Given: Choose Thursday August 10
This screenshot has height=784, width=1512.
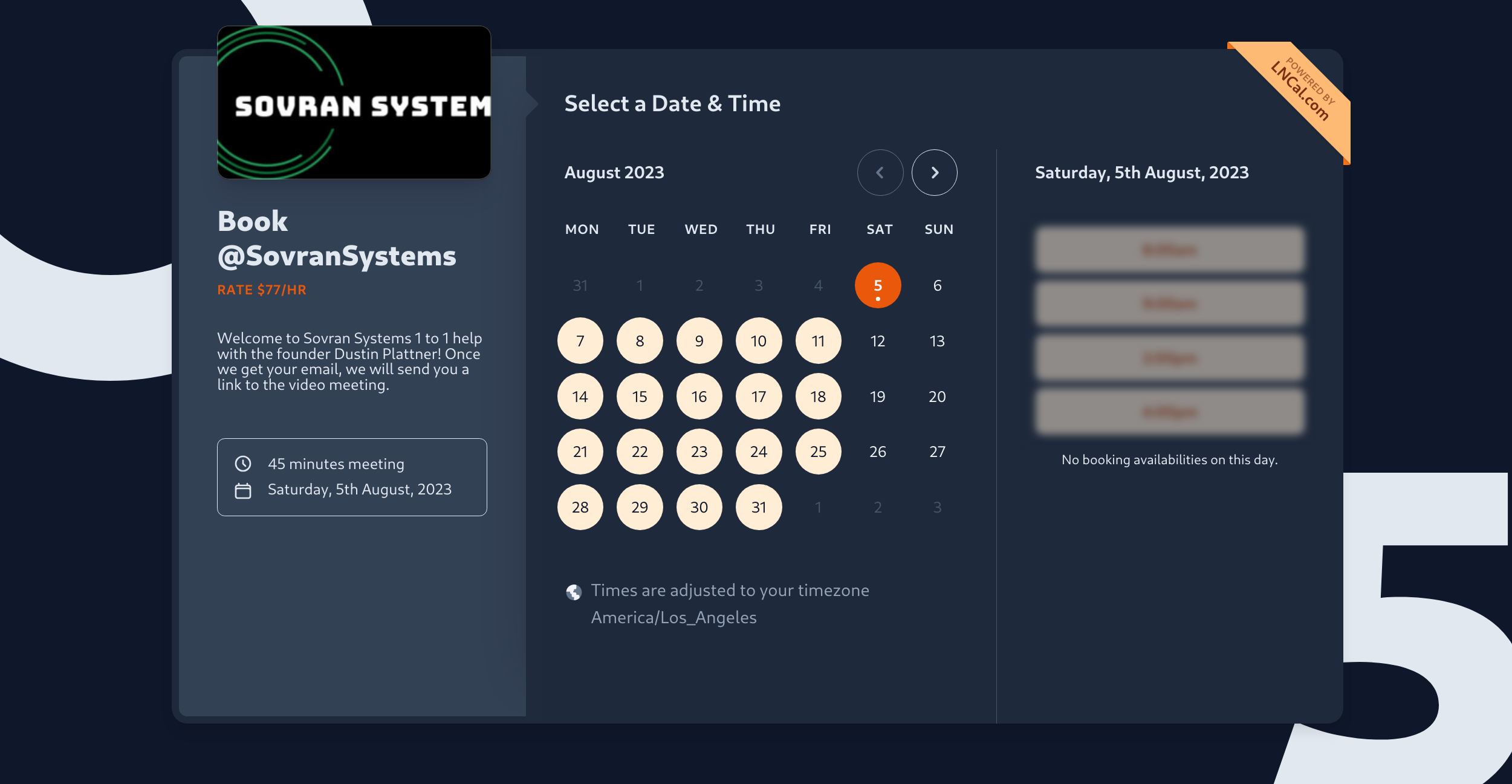Looking at the screenshot, I should 759,341.
